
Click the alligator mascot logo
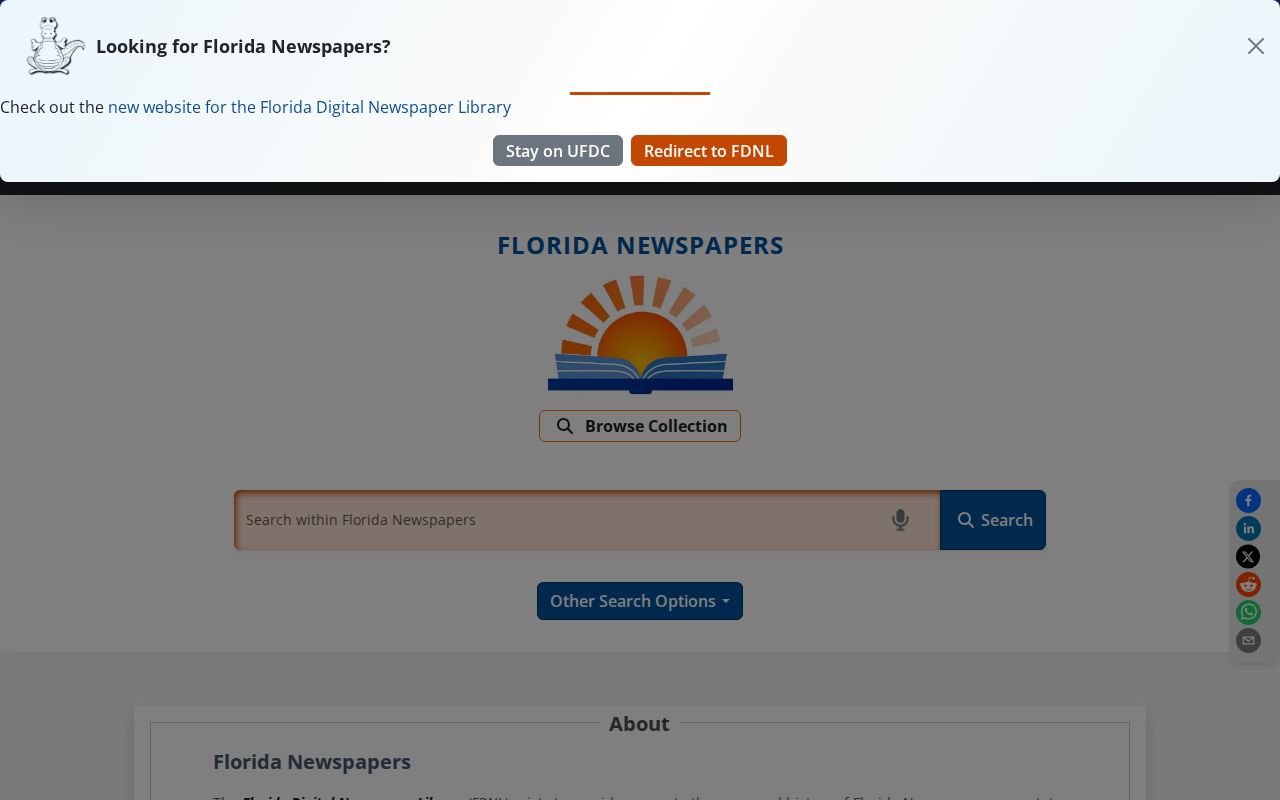click(x=56, y=46)
